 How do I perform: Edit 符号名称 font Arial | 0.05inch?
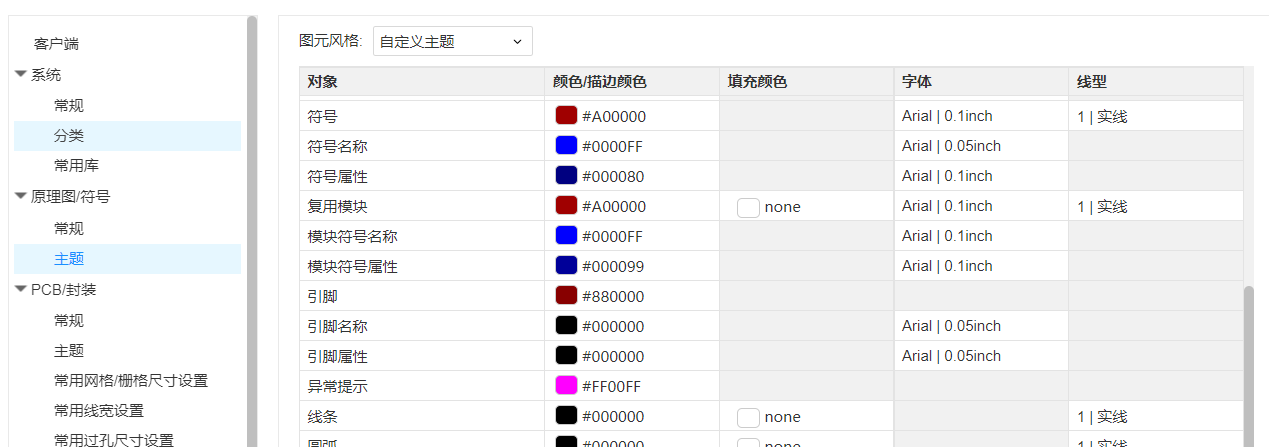click(981, 146)
